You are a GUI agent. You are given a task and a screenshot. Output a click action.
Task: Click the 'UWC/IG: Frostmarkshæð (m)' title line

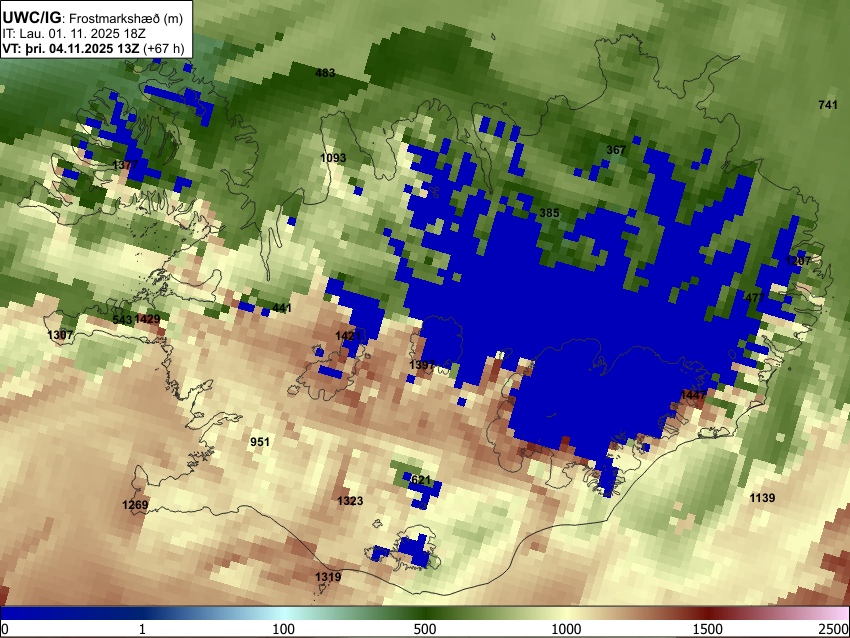coord(93,18)
